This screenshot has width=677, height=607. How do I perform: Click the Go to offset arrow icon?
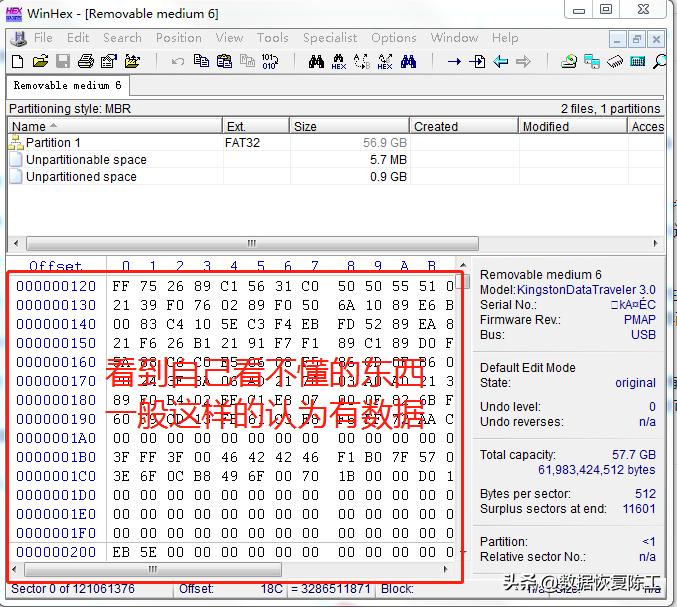pos(454,62)
